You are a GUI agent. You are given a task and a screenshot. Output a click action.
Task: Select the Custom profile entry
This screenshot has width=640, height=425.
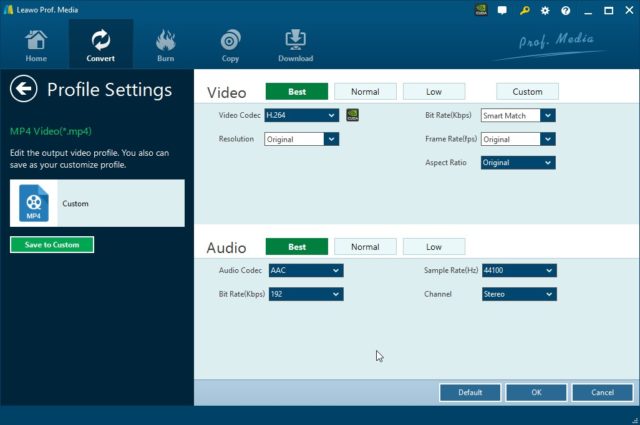97,203
